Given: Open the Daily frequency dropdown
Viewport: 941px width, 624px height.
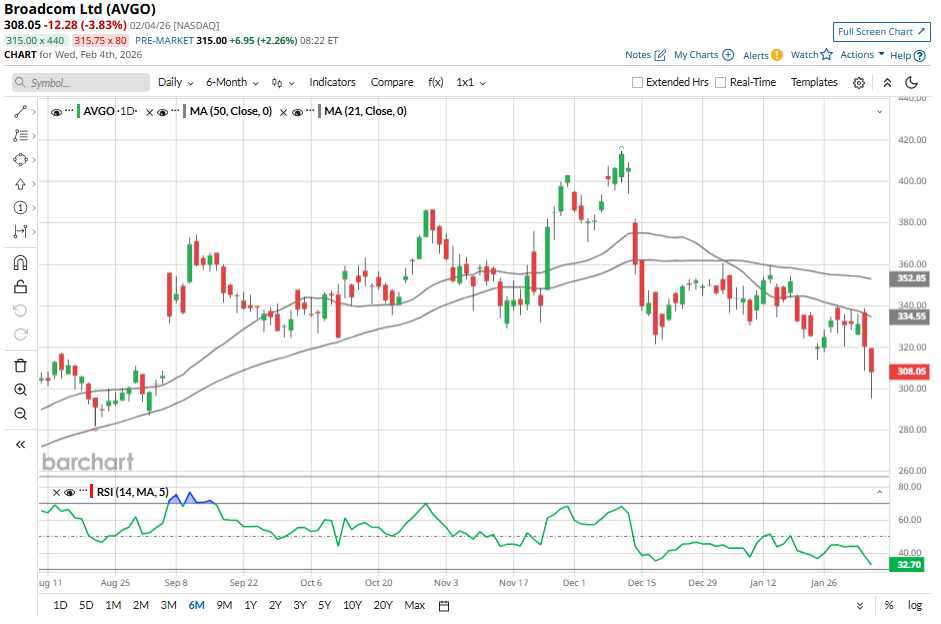Looking at the screenshot, I should (x=175, y=83).
